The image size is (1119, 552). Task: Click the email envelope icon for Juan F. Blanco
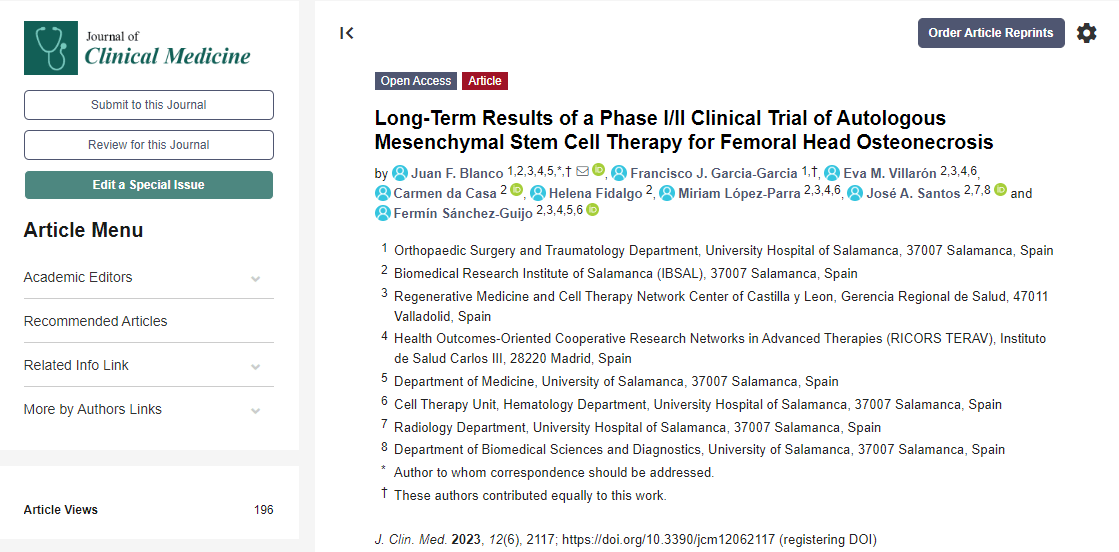pos(582,171)
